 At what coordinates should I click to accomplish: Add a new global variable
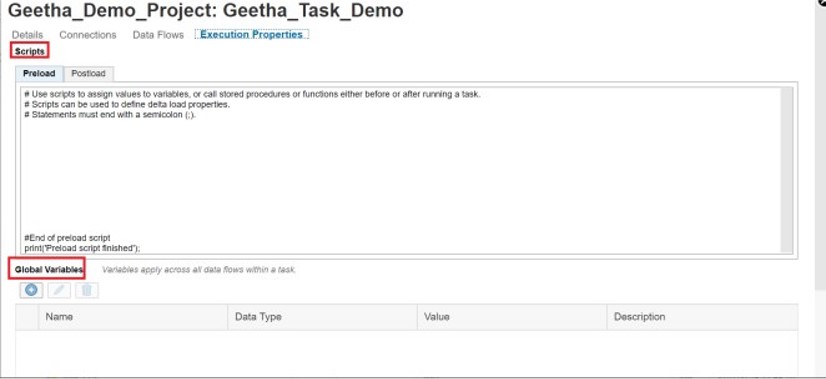click(31, 290)
